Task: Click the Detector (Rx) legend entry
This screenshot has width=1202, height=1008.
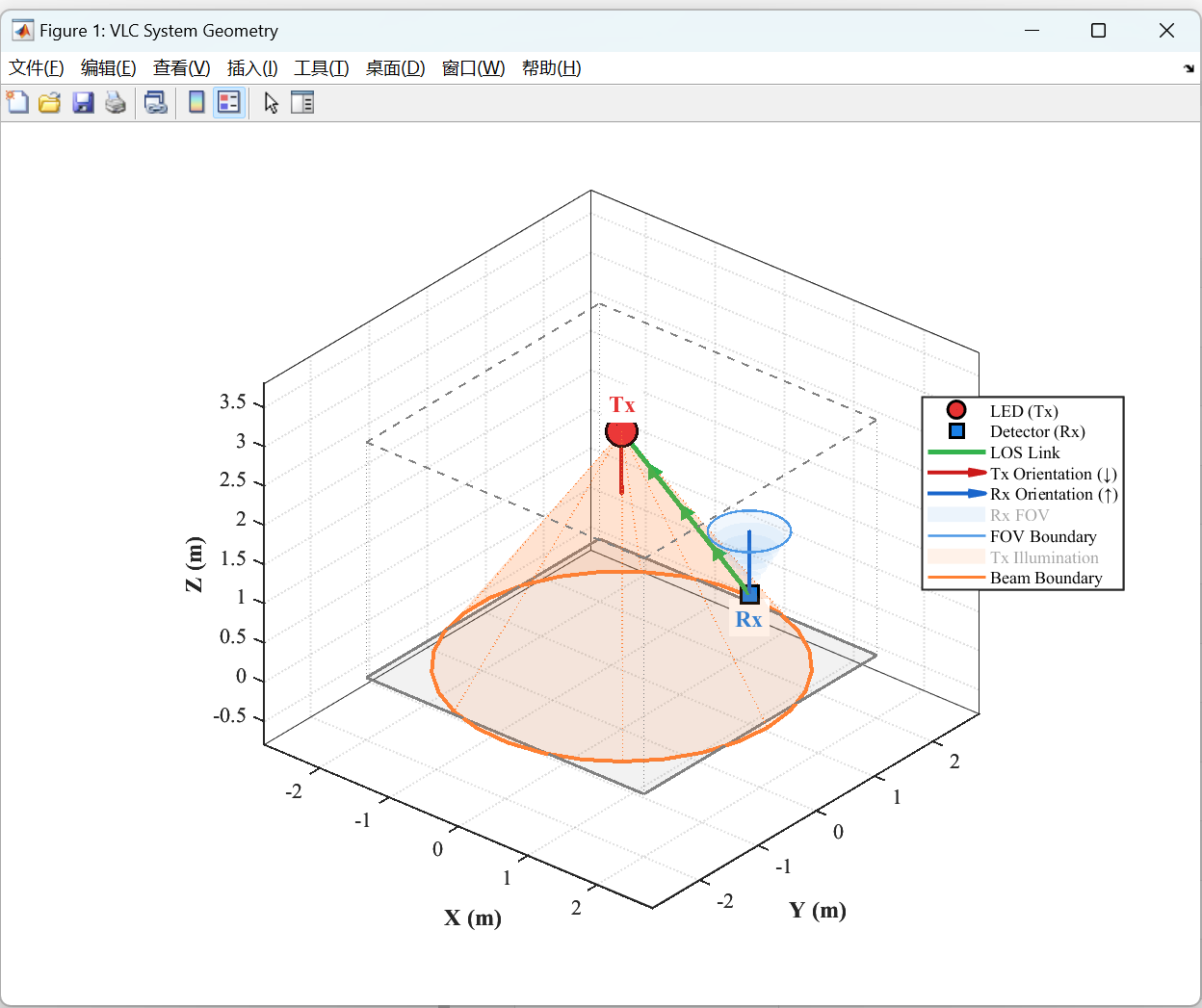Action: [x=1037, y=431]
